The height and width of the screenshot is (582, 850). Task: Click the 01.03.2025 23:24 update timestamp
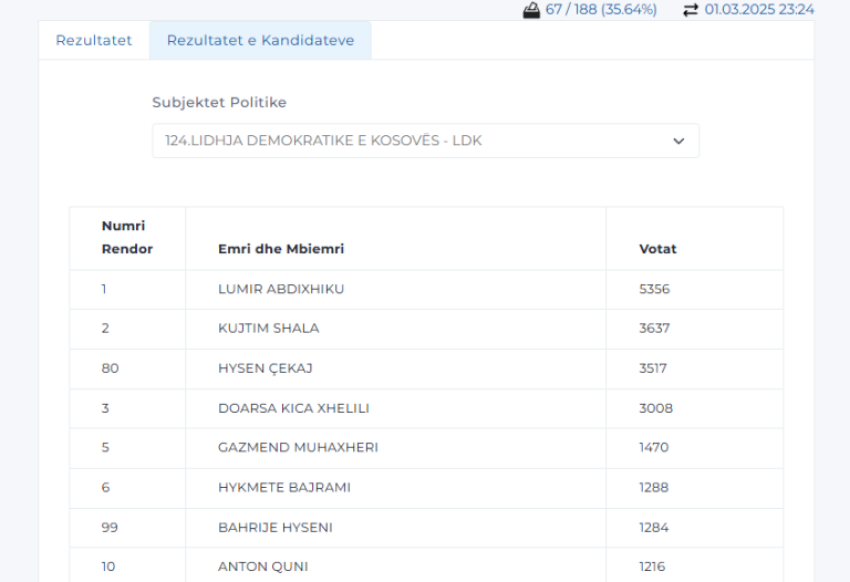759,10
